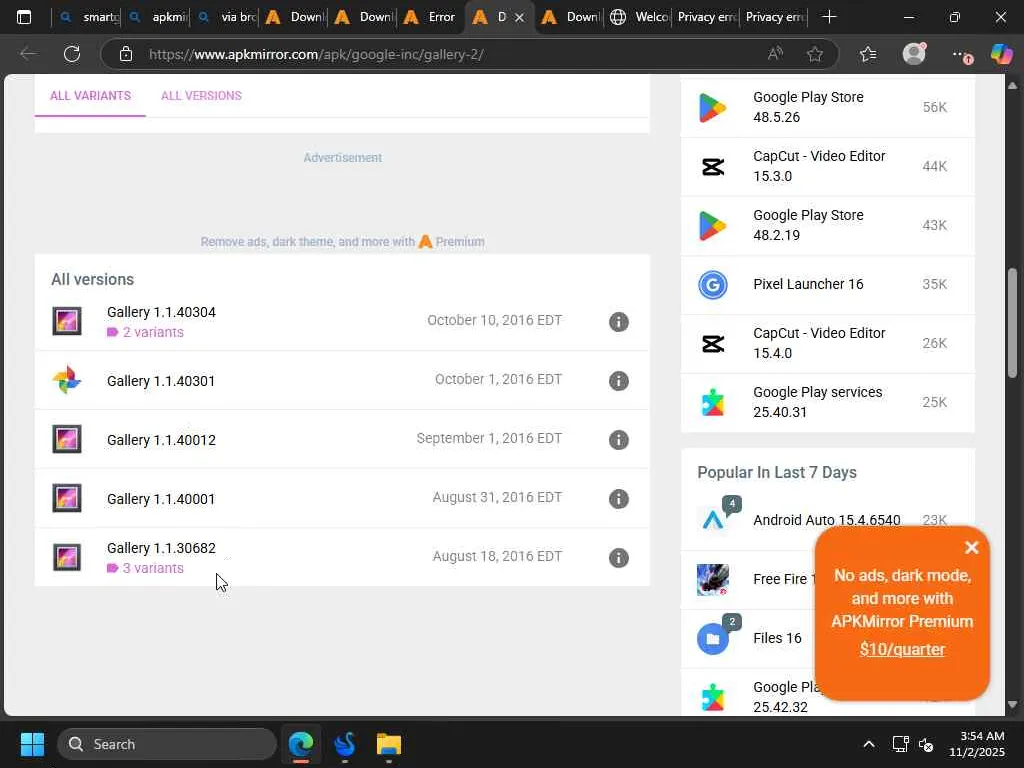Click the pinwheel icon of Gallery 1.1.40301

click(x=67, y=380)
